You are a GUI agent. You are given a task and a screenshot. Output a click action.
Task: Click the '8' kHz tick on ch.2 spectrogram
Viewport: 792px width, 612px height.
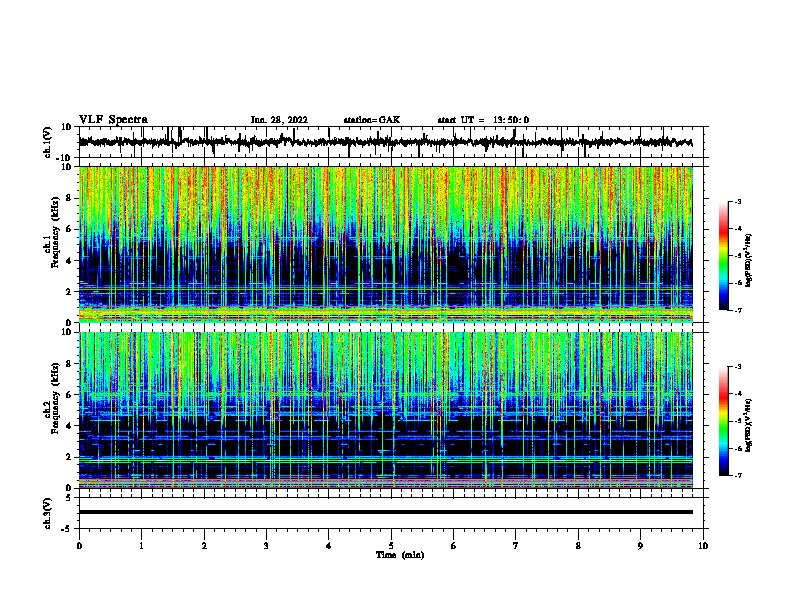point(69,364)
